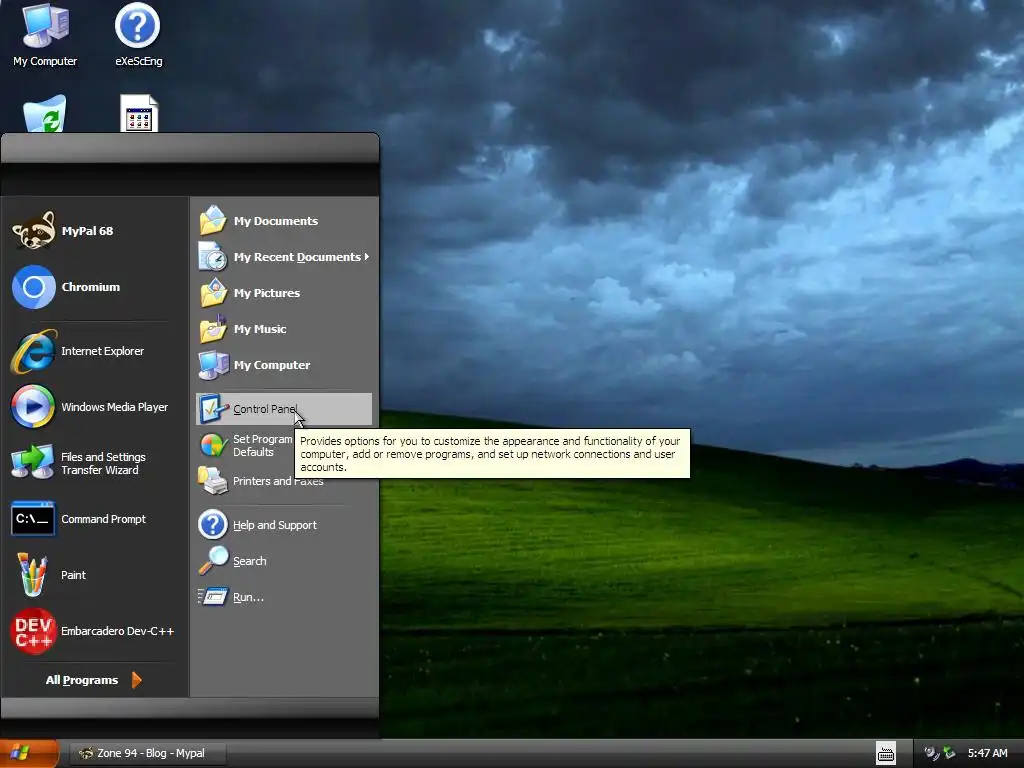Click the My Recent Documents clock icon
Screen dimensions: 1024x768
(213, 257)
